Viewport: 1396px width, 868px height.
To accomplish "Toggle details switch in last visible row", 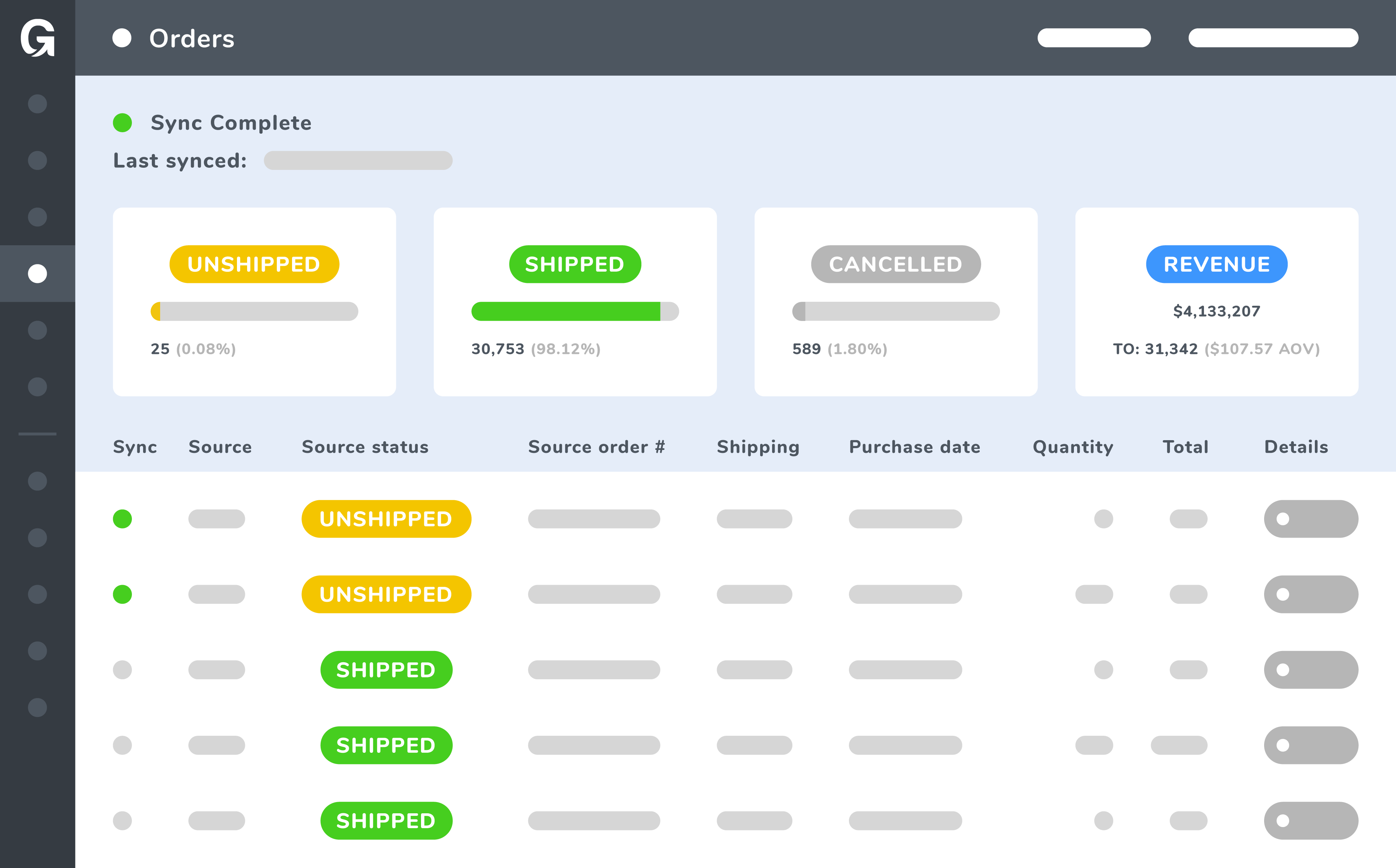I will (1310, 821).
